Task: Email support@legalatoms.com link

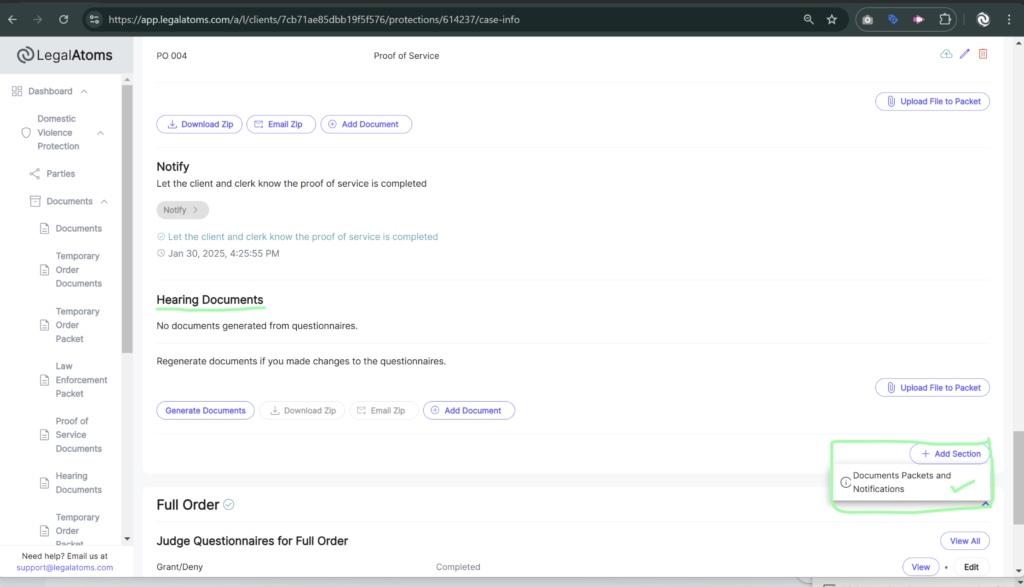Action: [x=65, y=567]
